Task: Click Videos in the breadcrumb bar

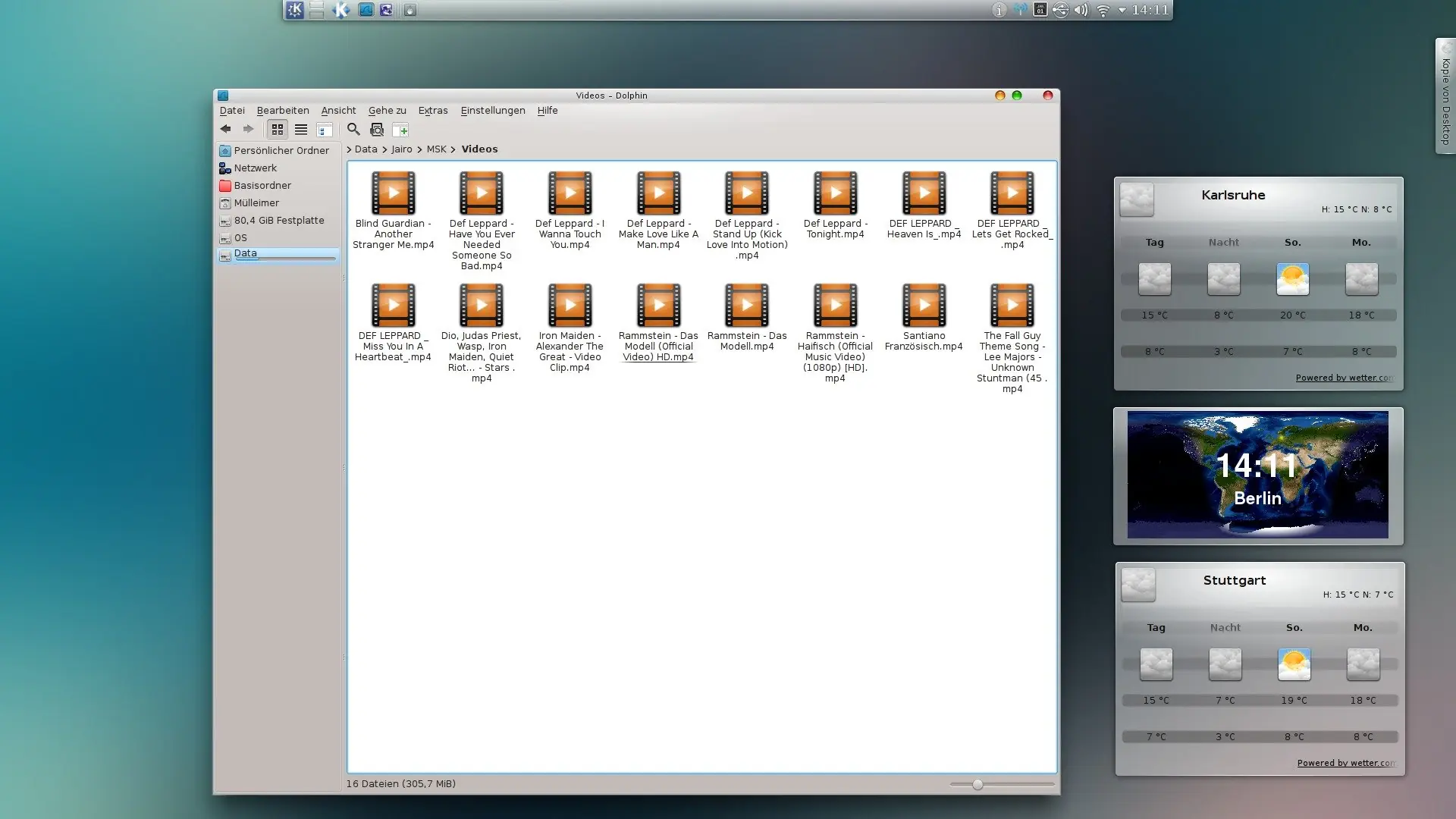Action: click(x=479, y=149)
